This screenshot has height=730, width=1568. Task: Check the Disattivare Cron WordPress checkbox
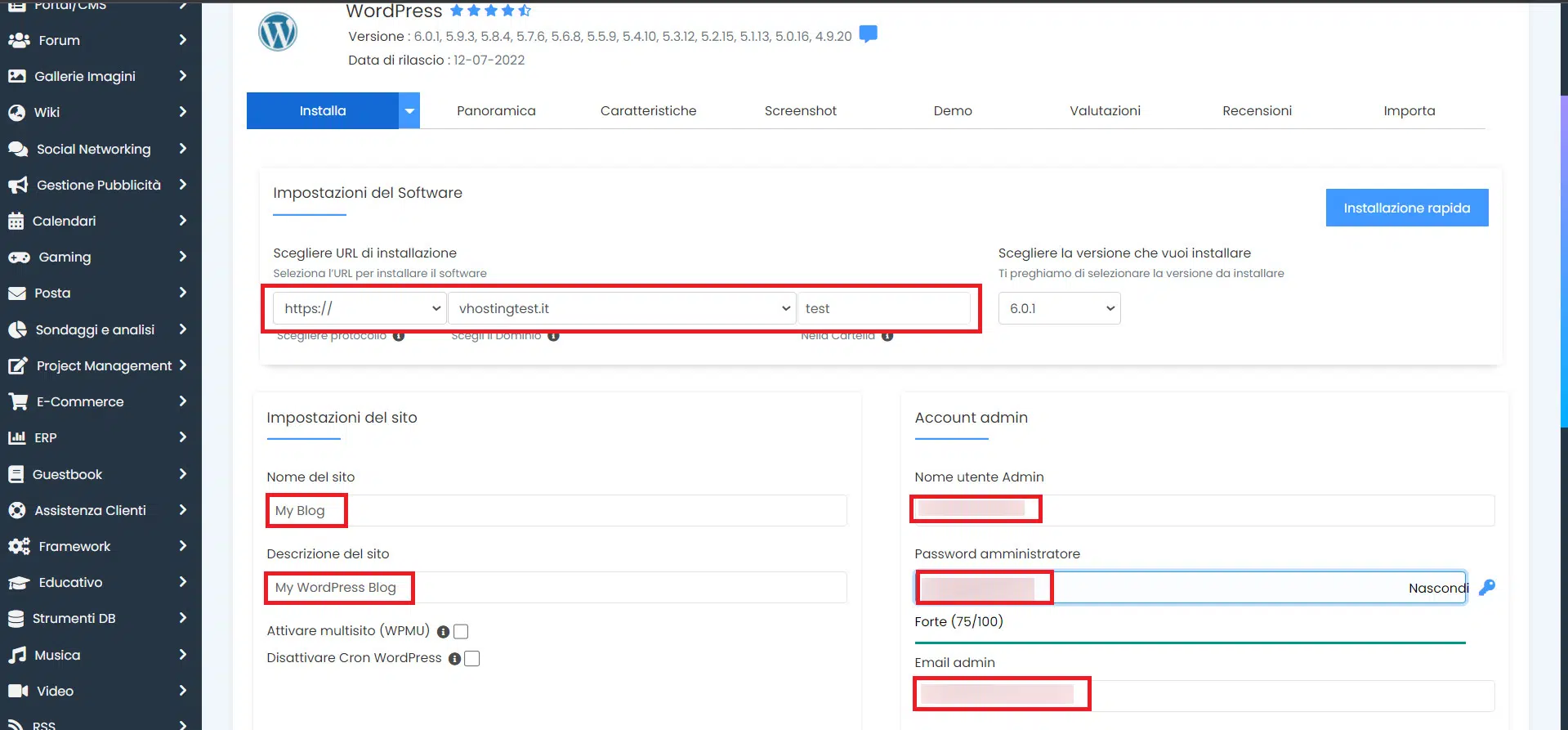tap(471, 658)
